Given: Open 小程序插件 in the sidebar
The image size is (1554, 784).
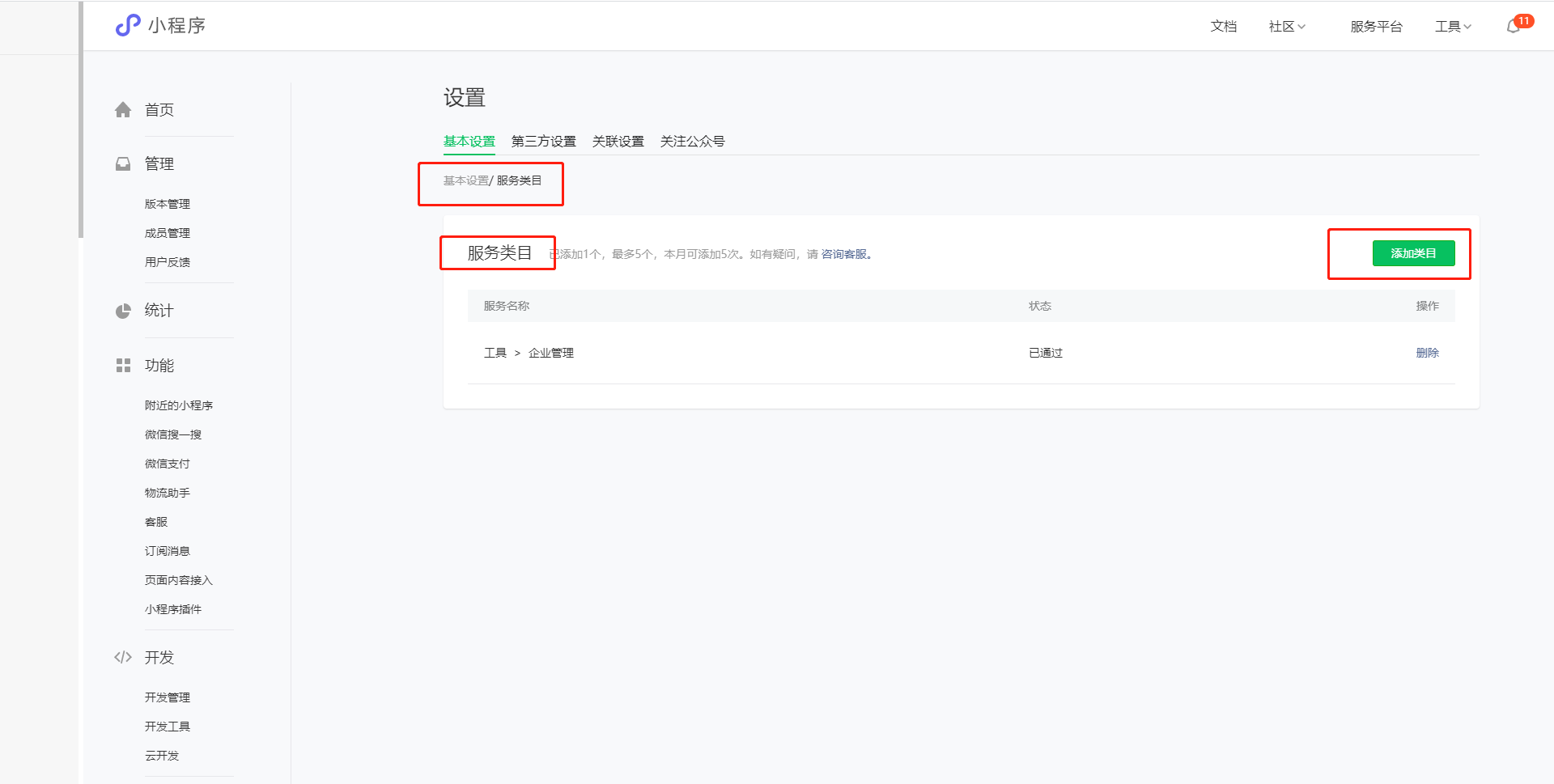Looking at the screenshot, I should 172,609.
